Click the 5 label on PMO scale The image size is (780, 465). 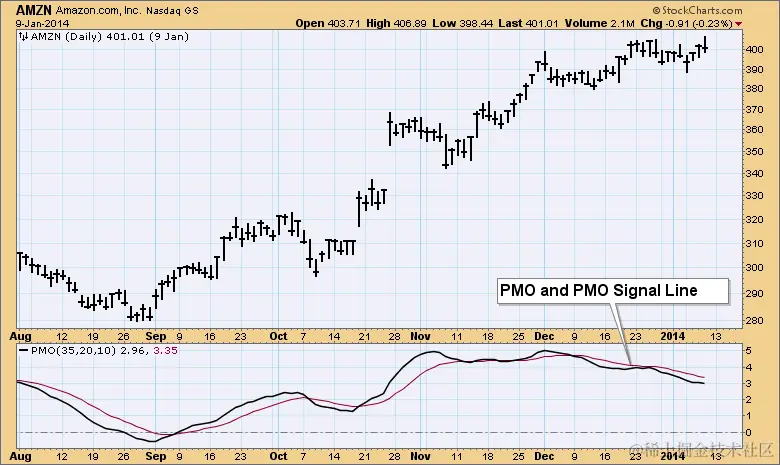point(748,351)
